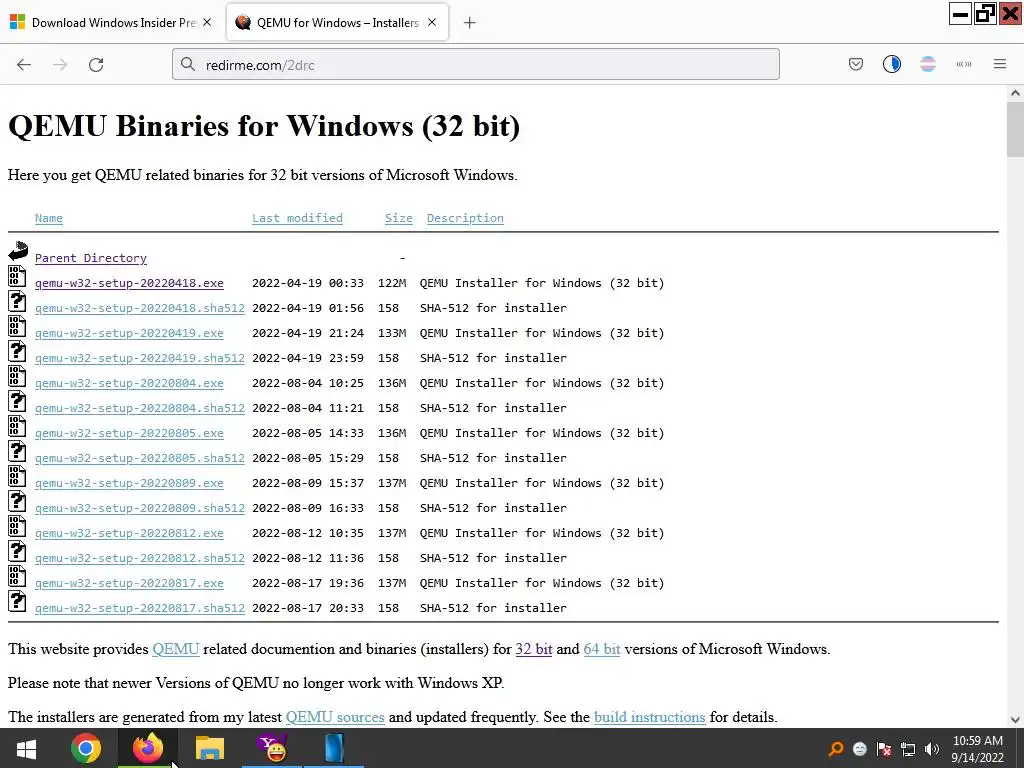Click the blue shield extension icon

[x=891, y=64]
